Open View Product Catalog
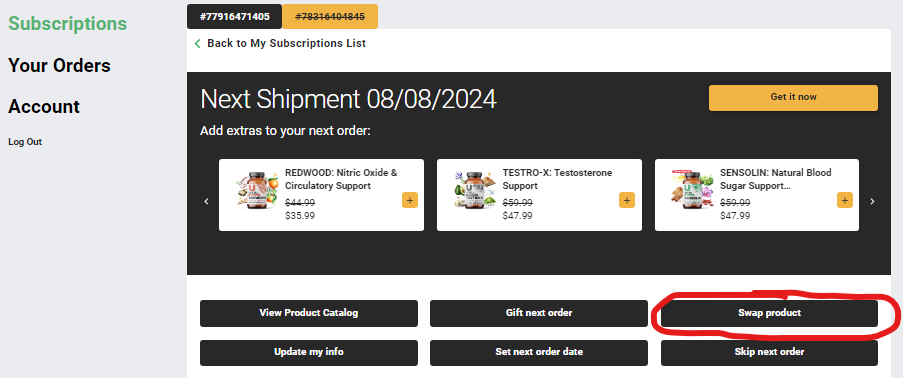903x378 pixels. click(x=309, y=313)
